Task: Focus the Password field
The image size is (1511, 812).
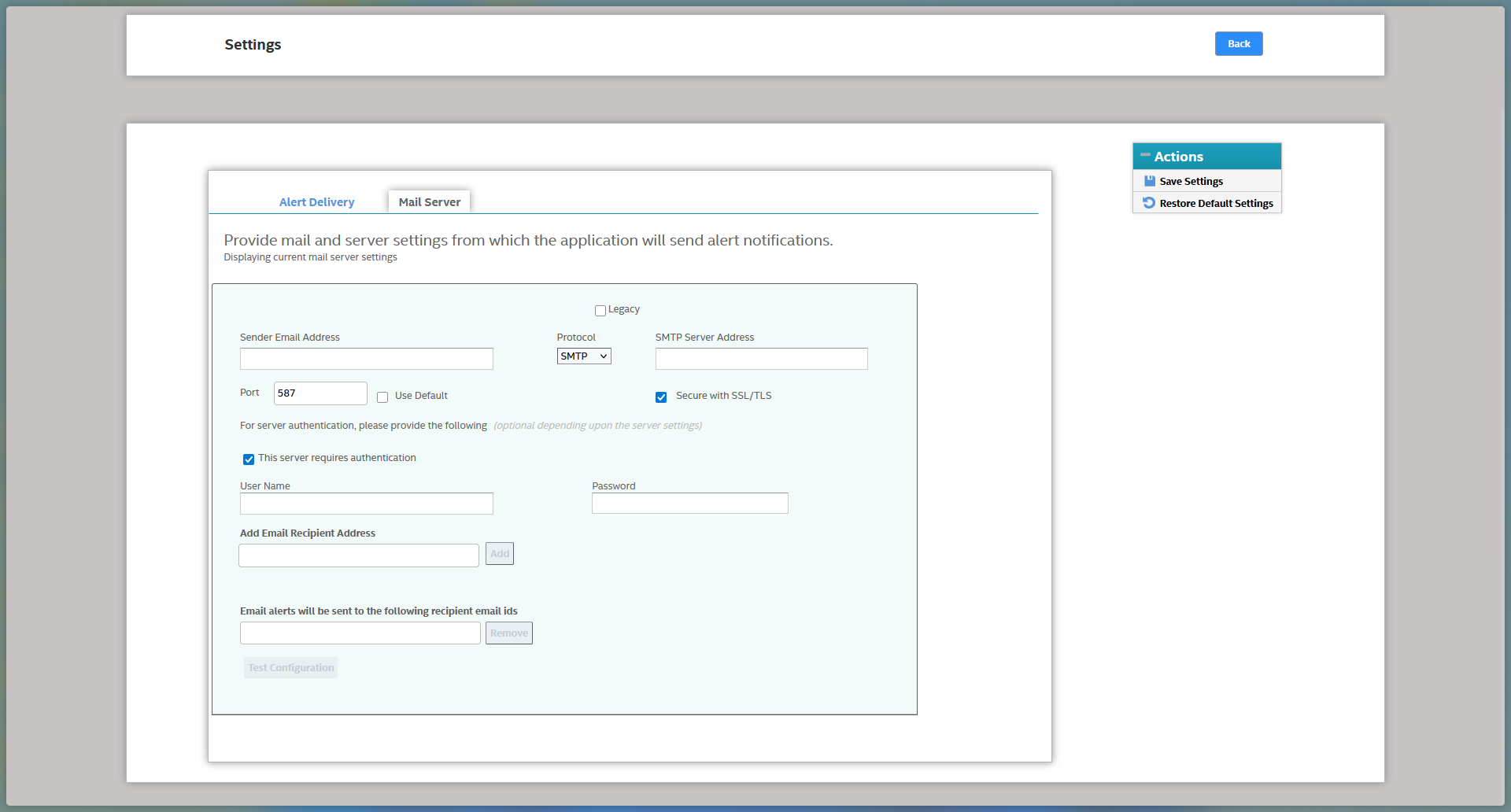Action: [x=690, y=504]
